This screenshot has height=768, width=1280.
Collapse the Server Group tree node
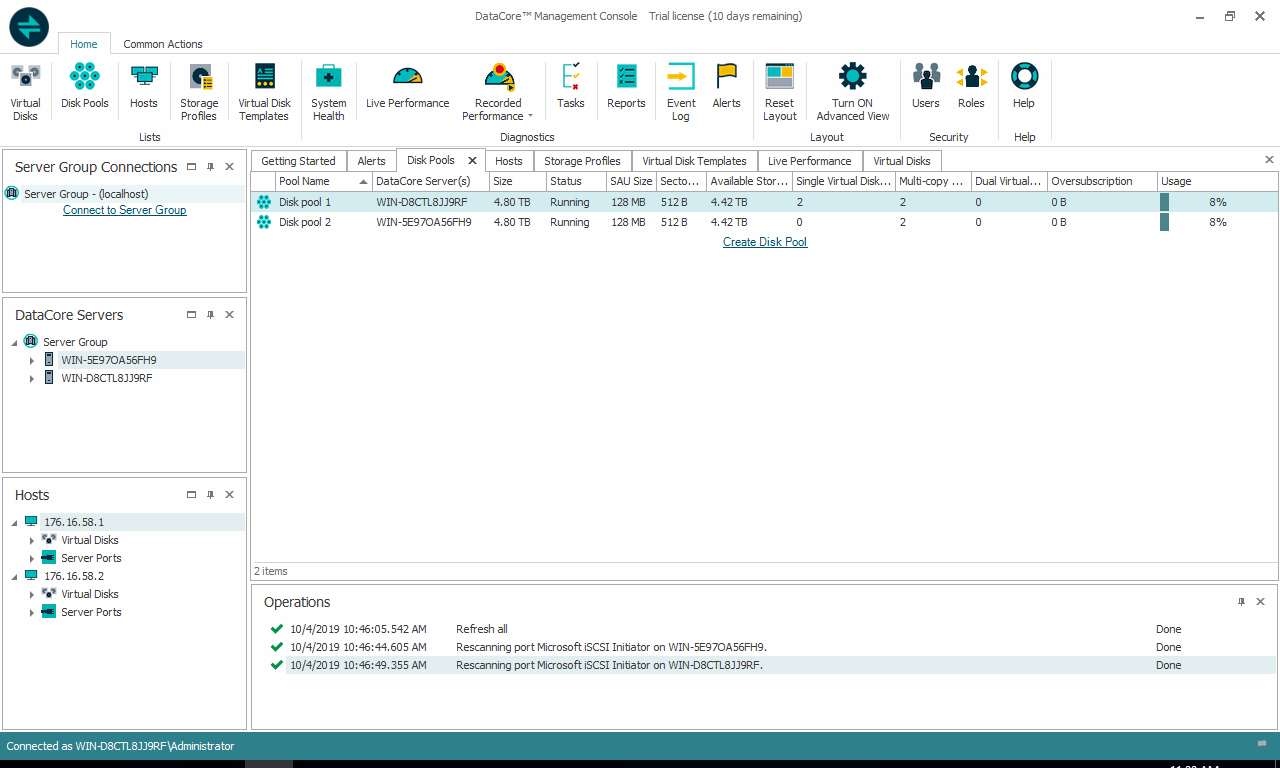(x=14, y=343)
